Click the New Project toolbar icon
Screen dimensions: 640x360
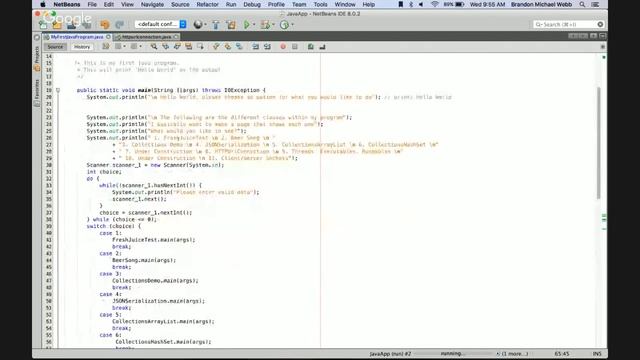tap(57, 25)
